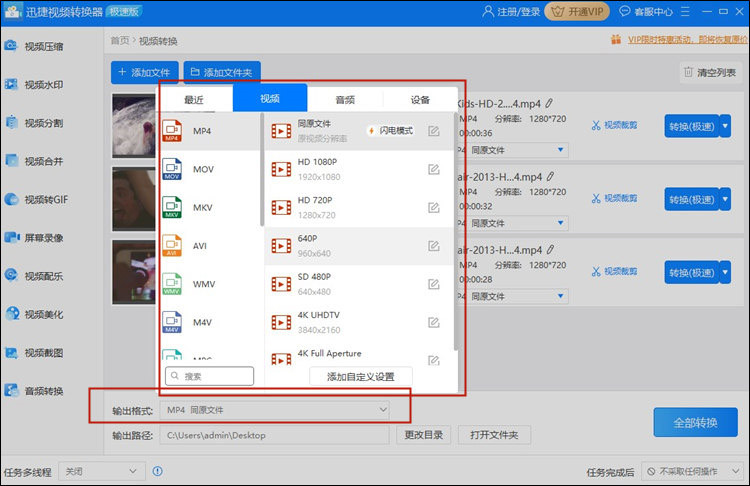The image size is (750, 486).
Task: Click the 清空列表 button
Action: (709, 72)
